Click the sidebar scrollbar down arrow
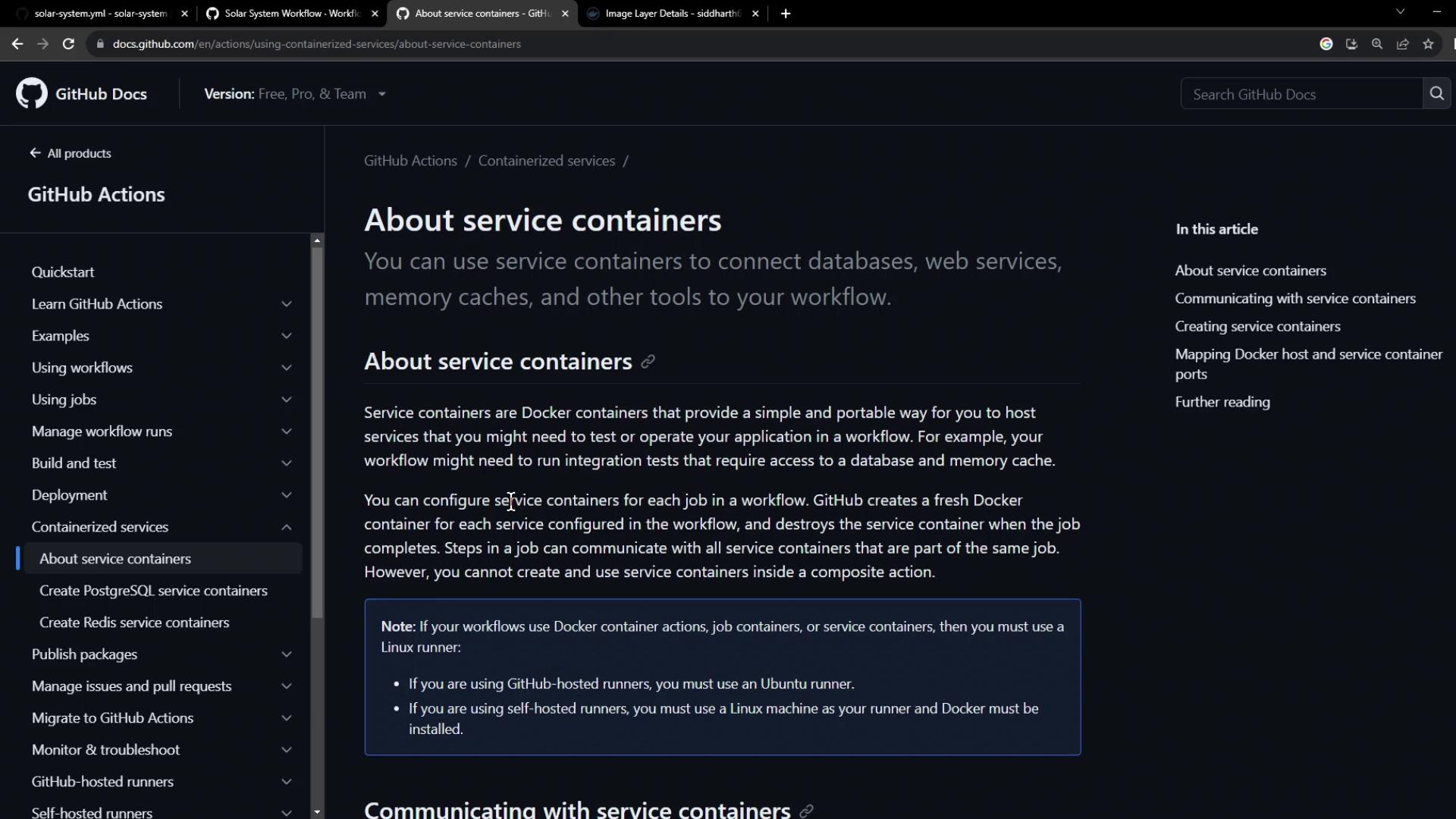 pyautogui.click(x=317, y=811)
